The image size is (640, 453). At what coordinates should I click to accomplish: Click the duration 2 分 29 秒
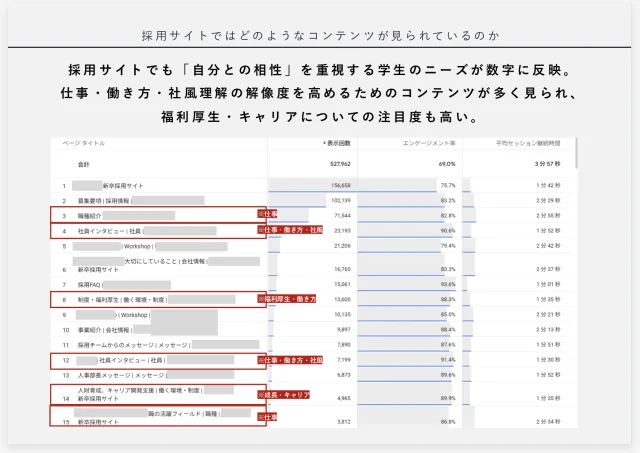pyautogui.click(x=548, y=200)
